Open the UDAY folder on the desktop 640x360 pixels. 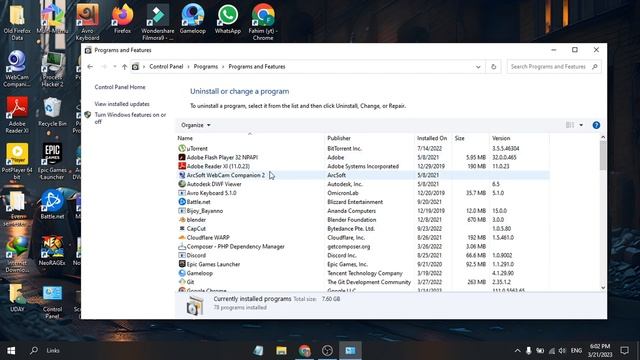[x=17, y=298]
